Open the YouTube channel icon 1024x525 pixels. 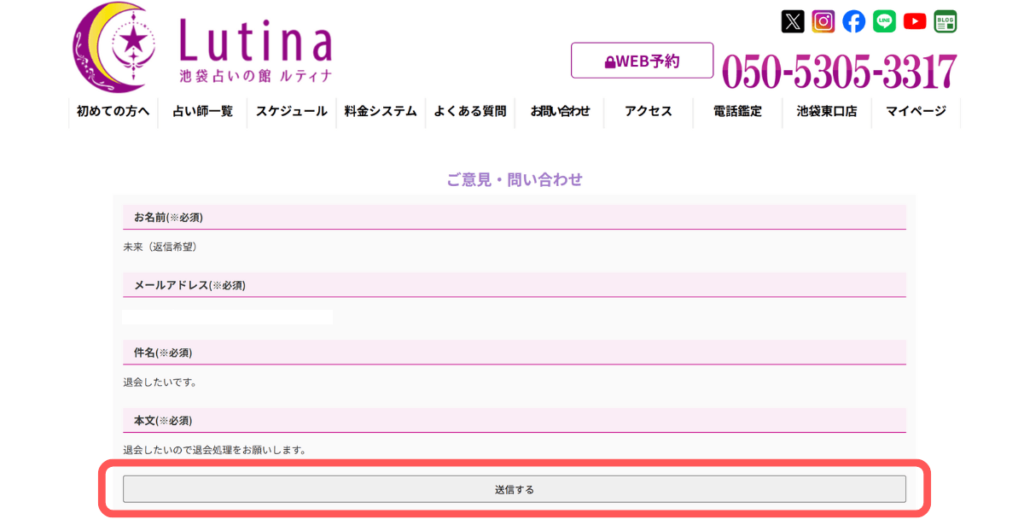[x=915, y=21]
